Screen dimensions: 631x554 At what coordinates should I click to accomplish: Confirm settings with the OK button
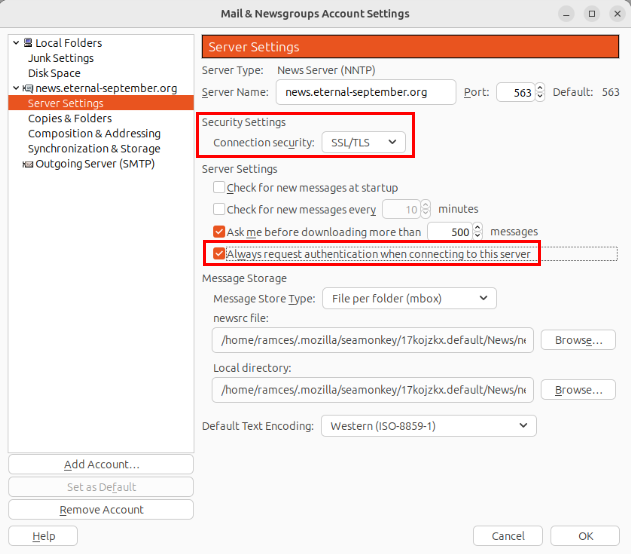click(585, 536)
